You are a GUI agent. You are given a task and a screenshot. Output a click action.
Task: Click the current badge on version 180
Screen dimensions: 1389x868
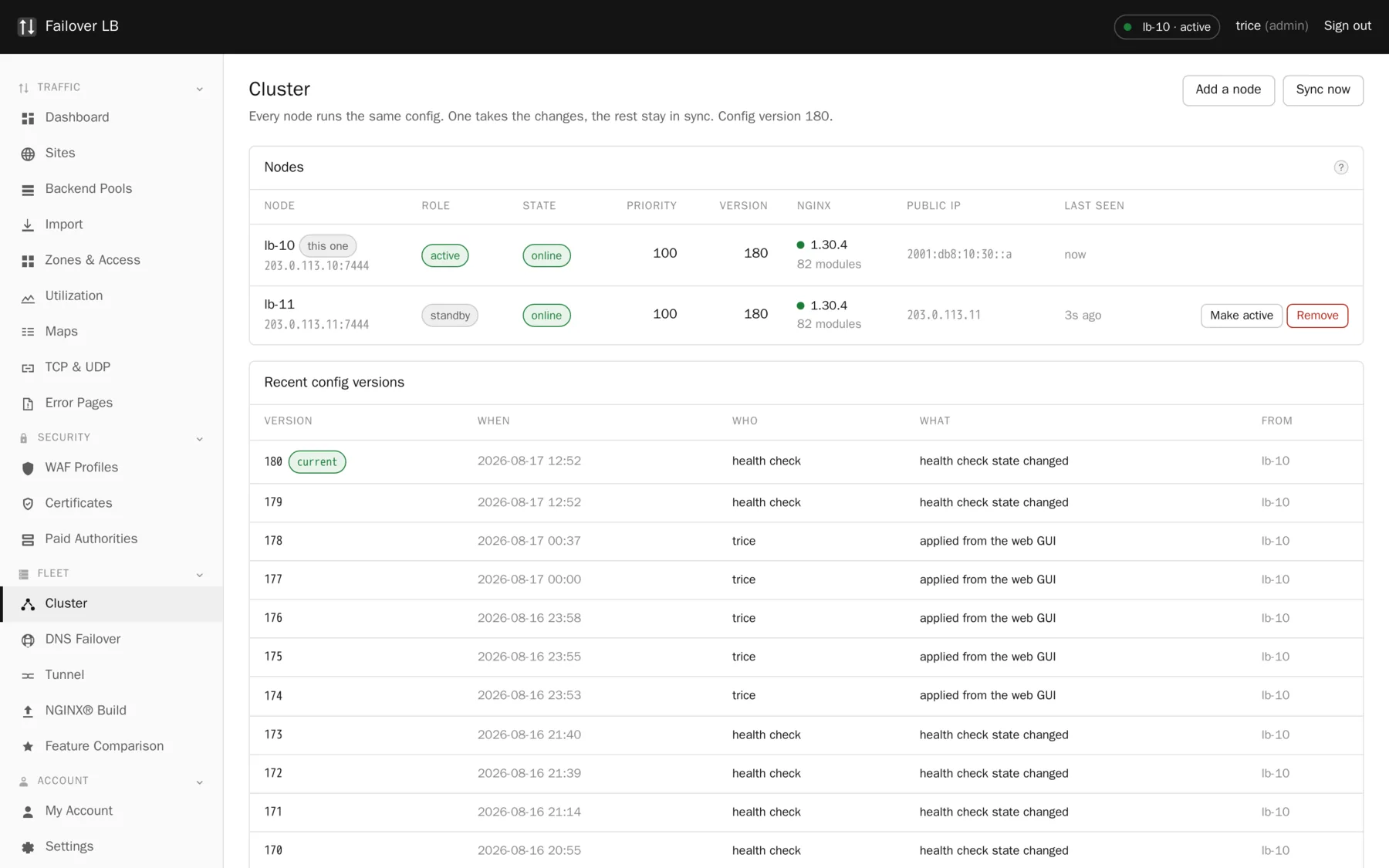[x=317, y=461]
